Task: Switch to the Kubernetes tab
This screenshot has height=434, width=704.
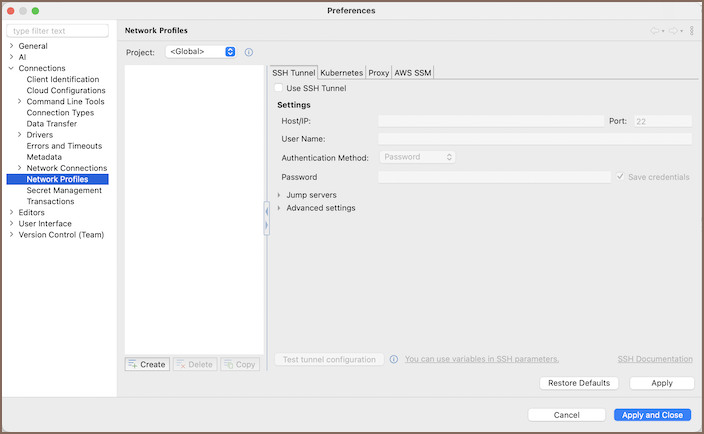Action: pyautogui.click(x=342, y=73)
